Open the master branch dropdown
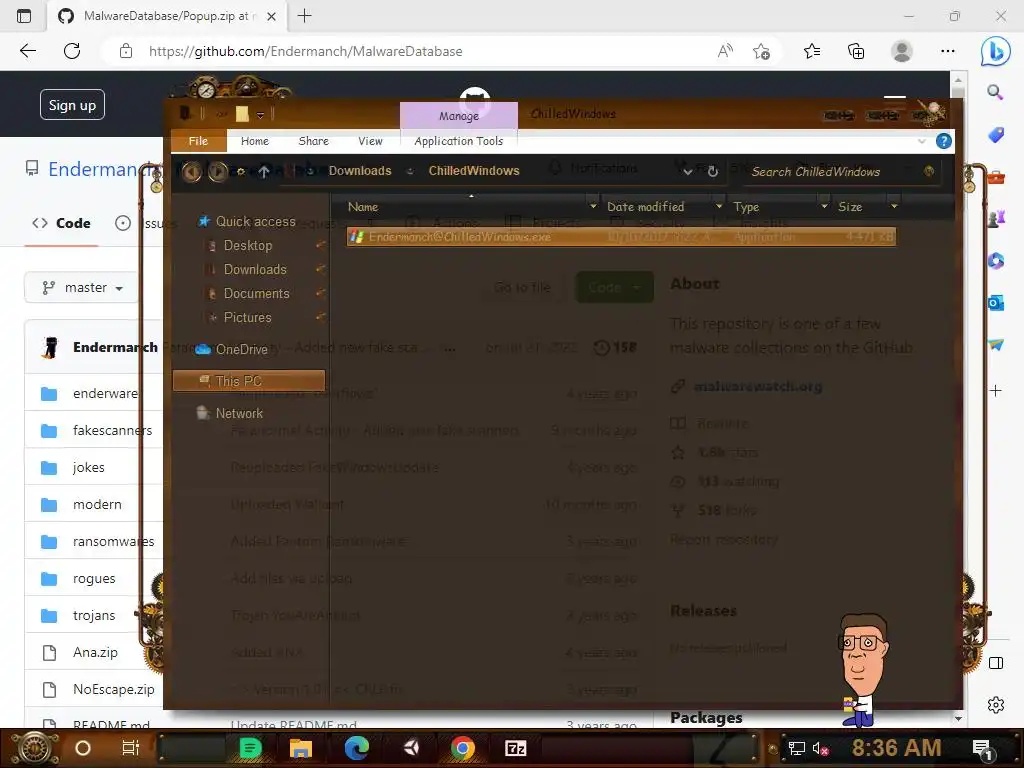 click(x=82, y=287)
